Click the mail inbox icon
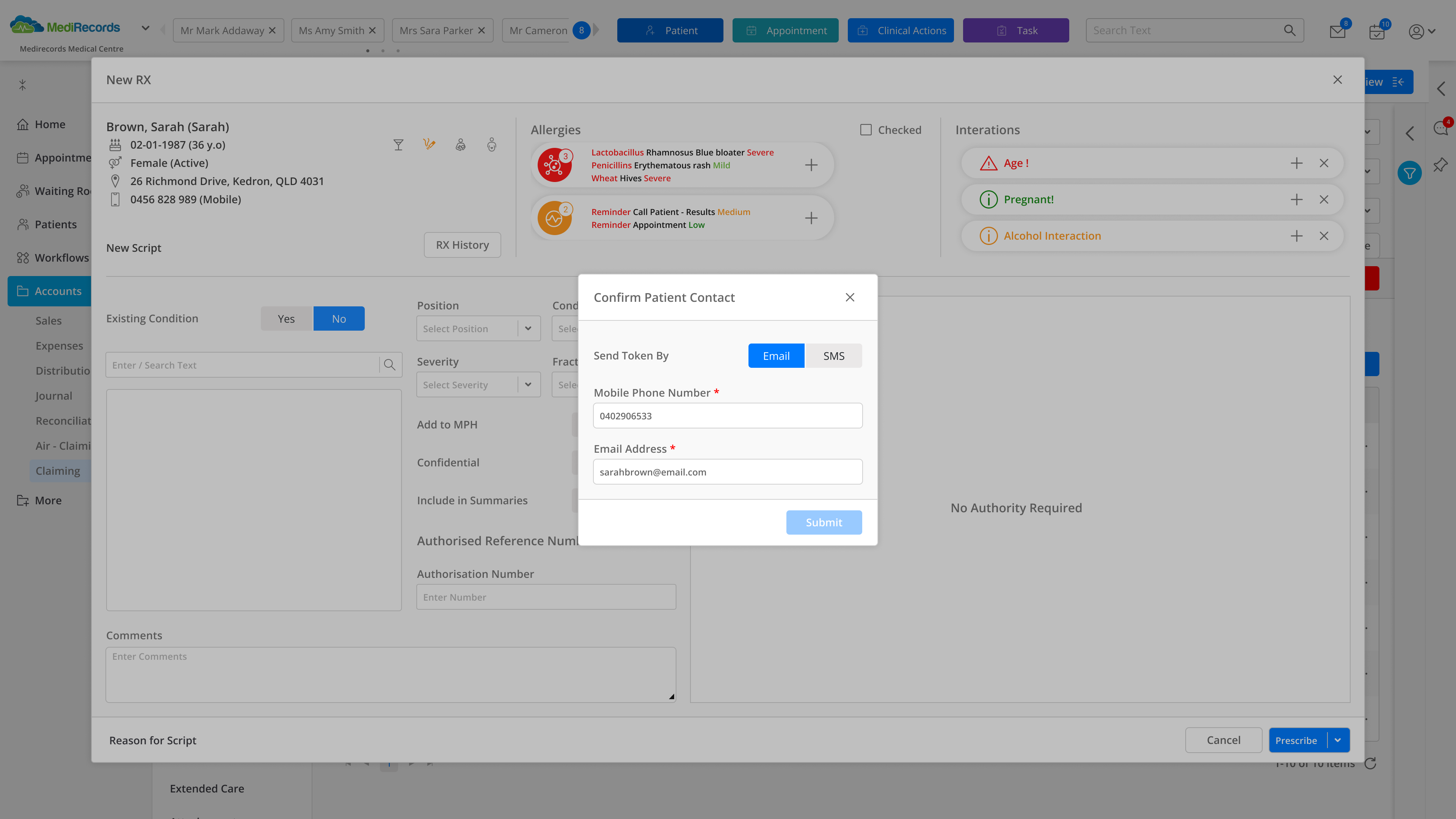1456x819 pixels. (1337, 31)
